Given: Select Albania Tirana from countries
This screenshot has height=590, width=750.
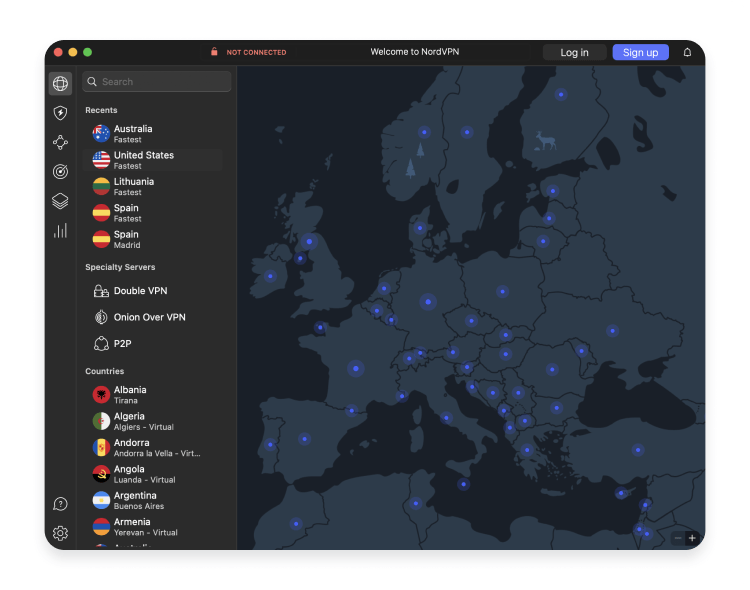Looking at the screenshot, I should point(130,395).
